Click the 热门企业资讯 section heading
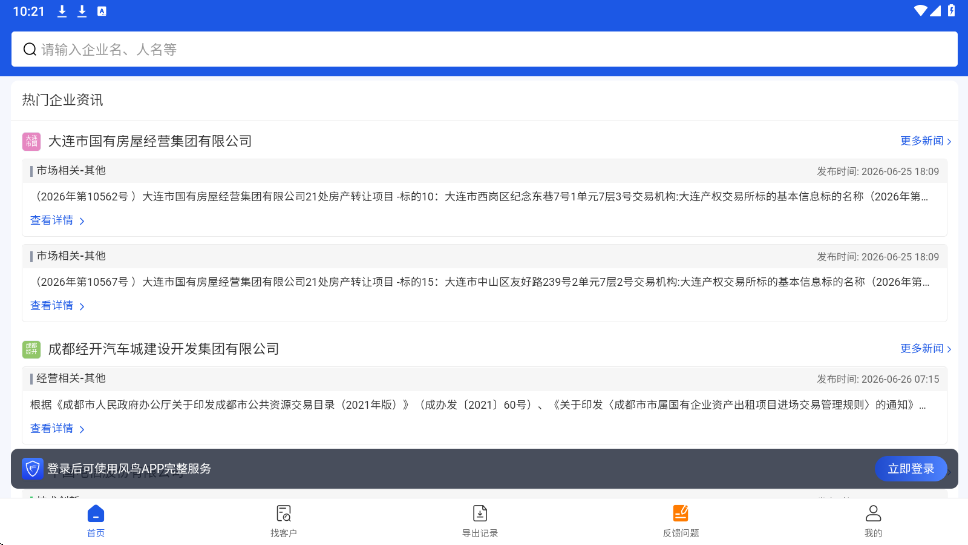 click(x=62, y=100)
